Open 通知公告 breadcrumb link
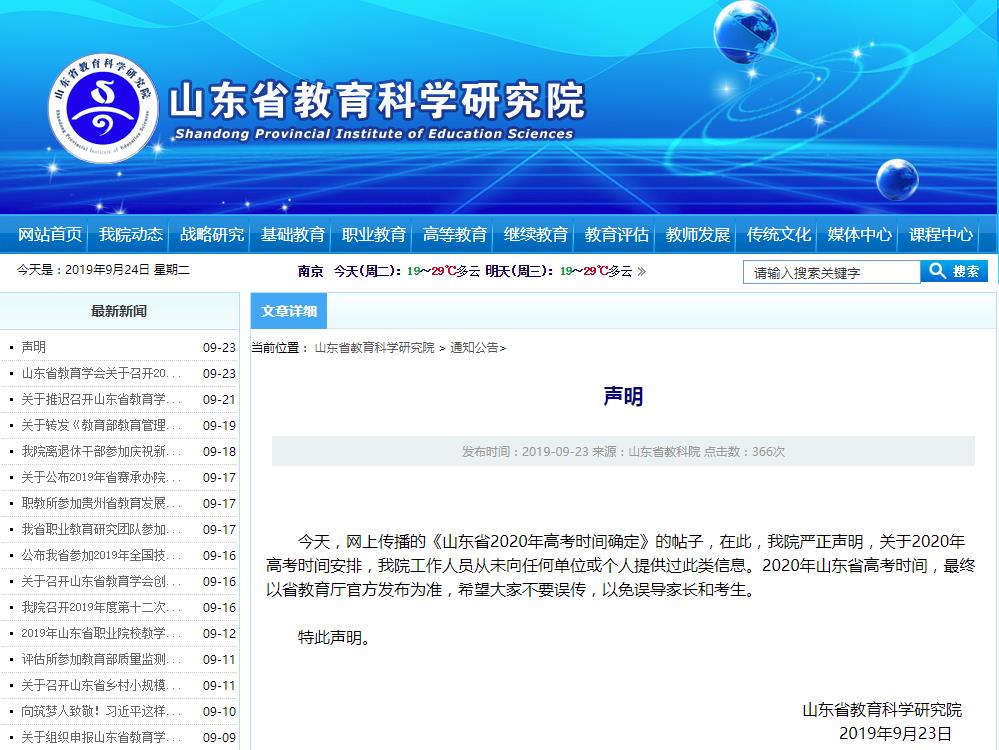Viewport: 999px width, 750px height. point(473,348)
